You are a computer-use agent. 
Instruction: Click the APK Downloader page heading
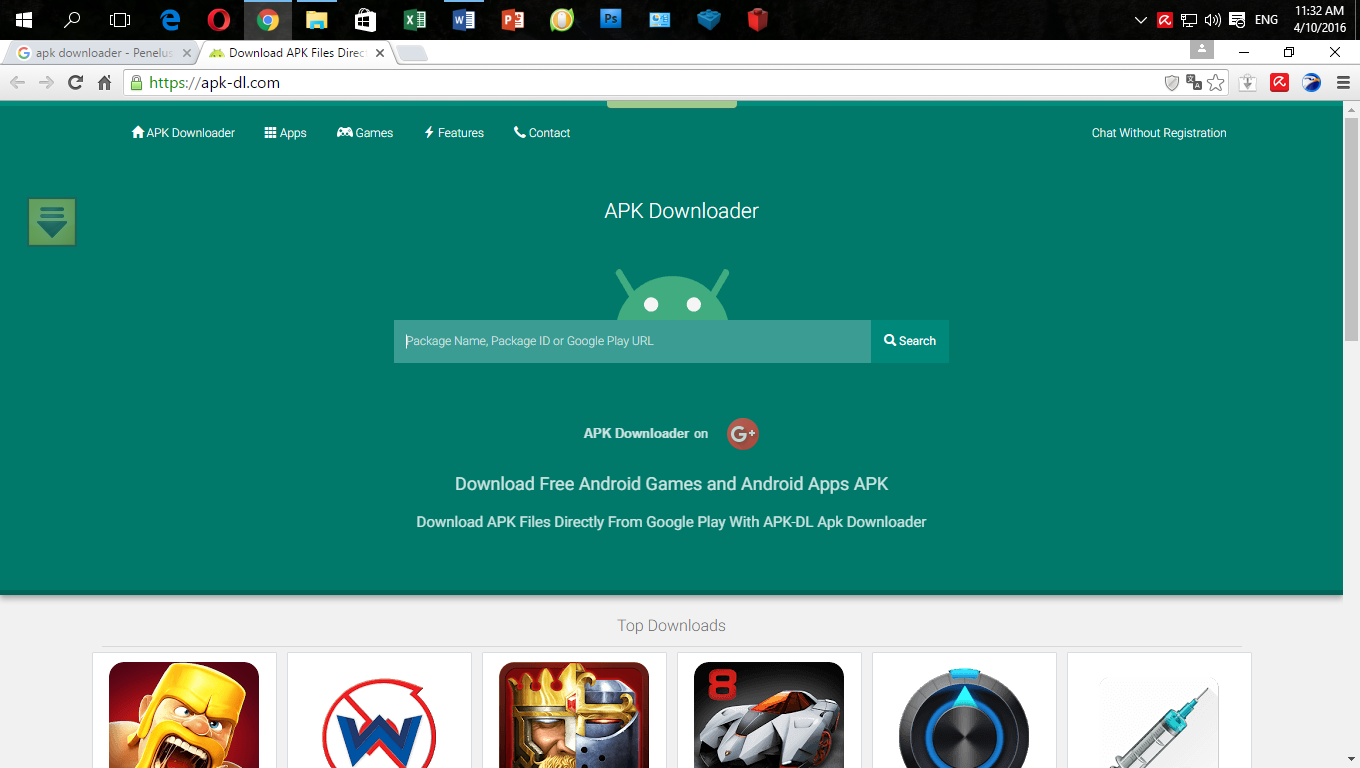coord(681,211)
